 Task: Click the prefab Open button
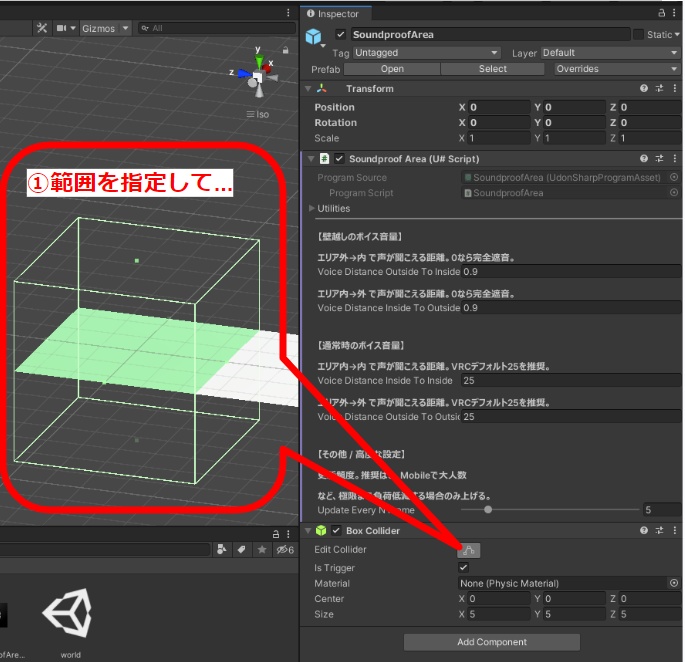392,69
